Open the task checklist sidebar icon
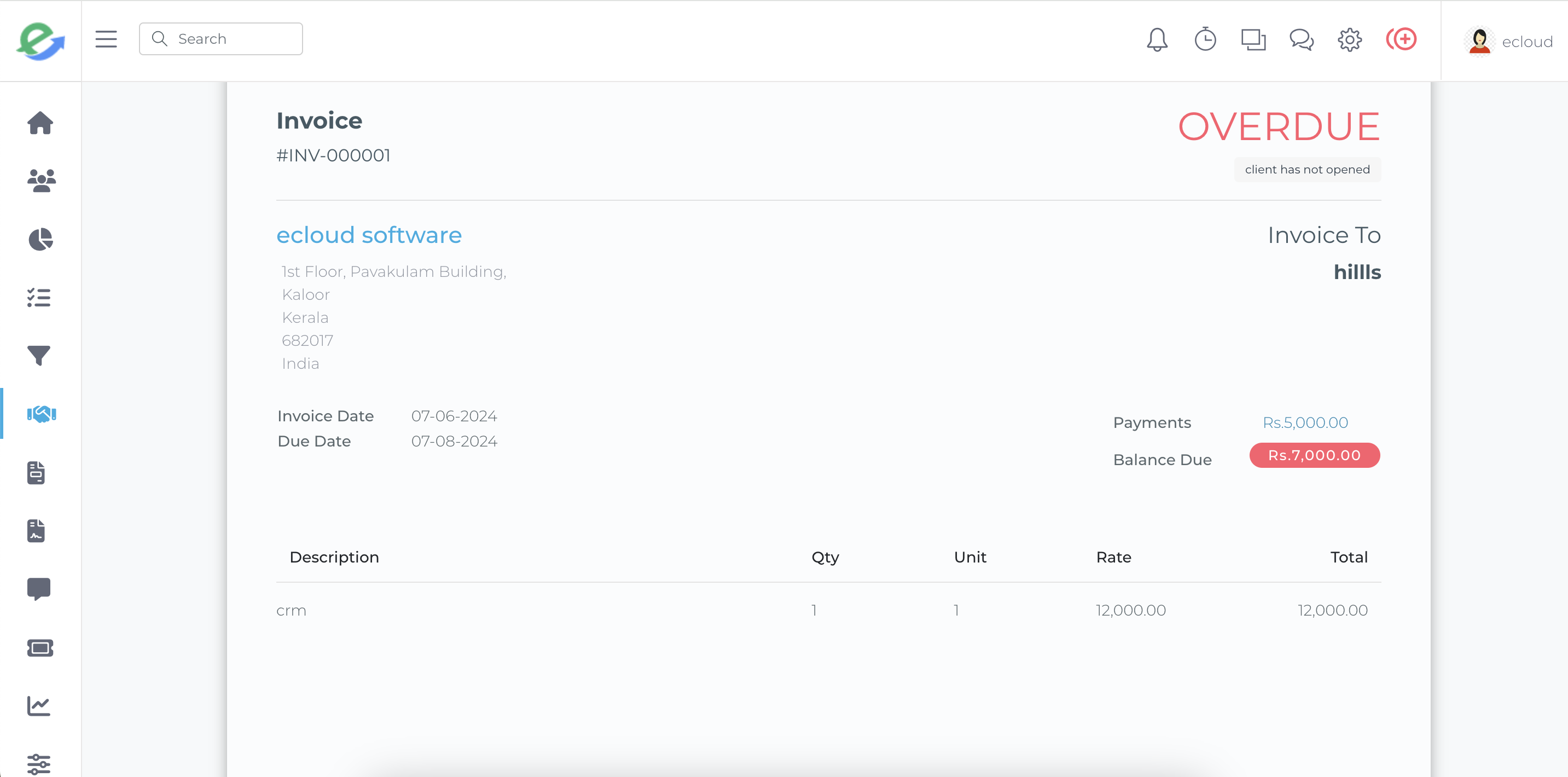Screen dimensions: 1568x777 point(39,297)
